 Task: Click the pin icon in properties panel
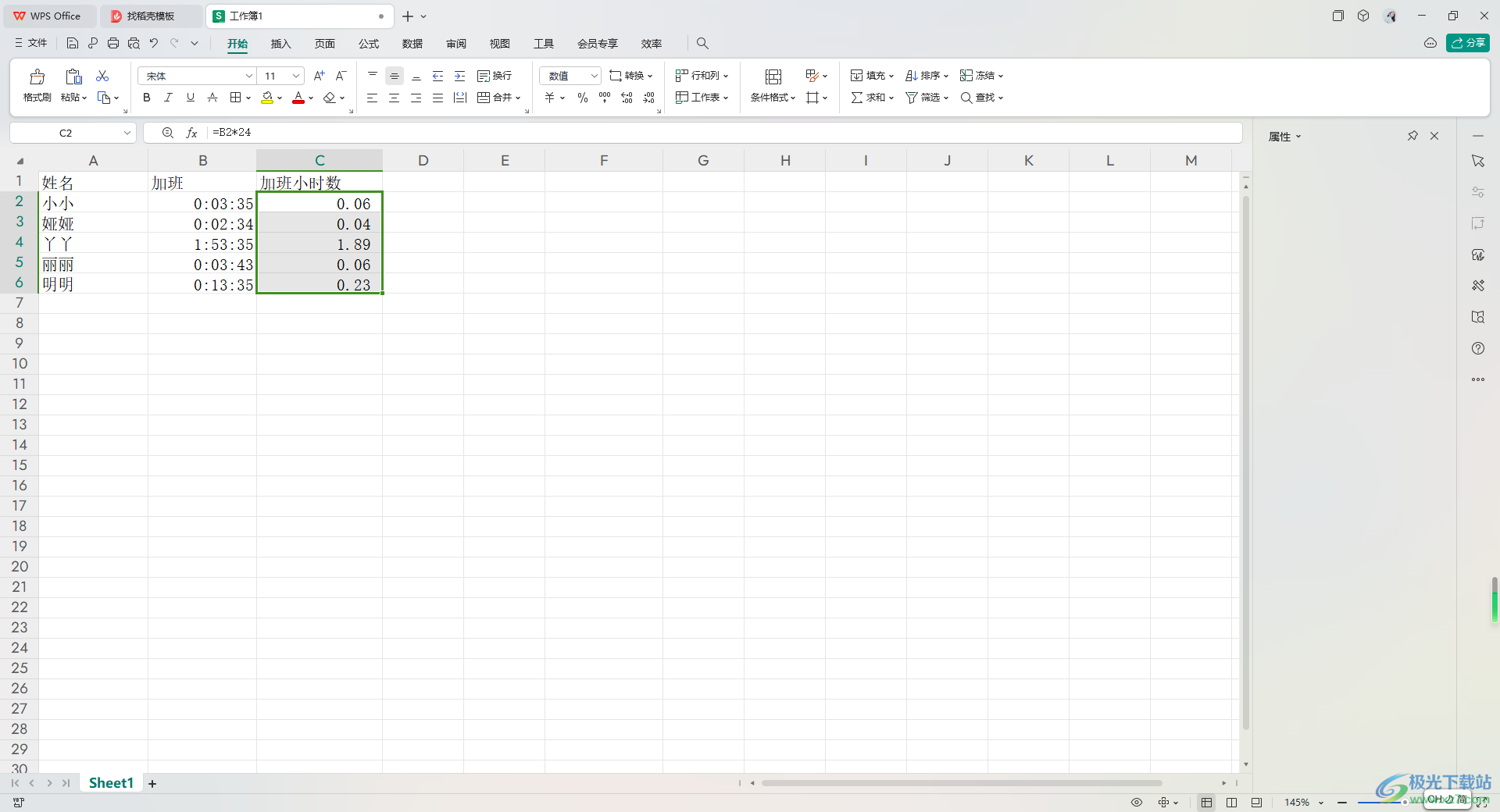click(1412, 136)
